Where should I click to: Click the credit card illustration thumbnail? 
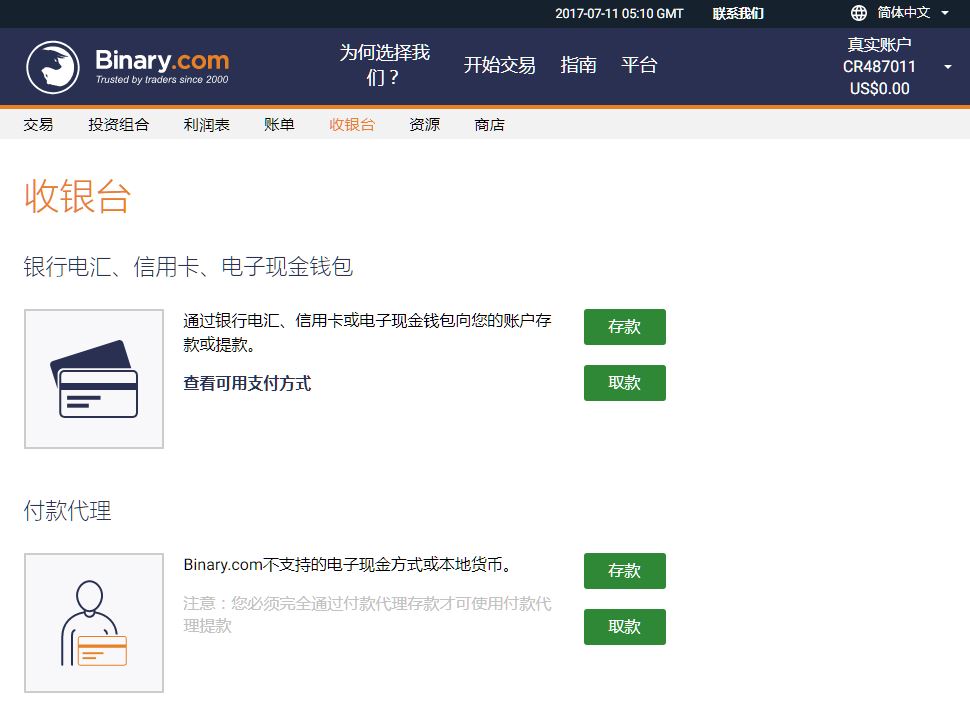(x=94, y=379)
